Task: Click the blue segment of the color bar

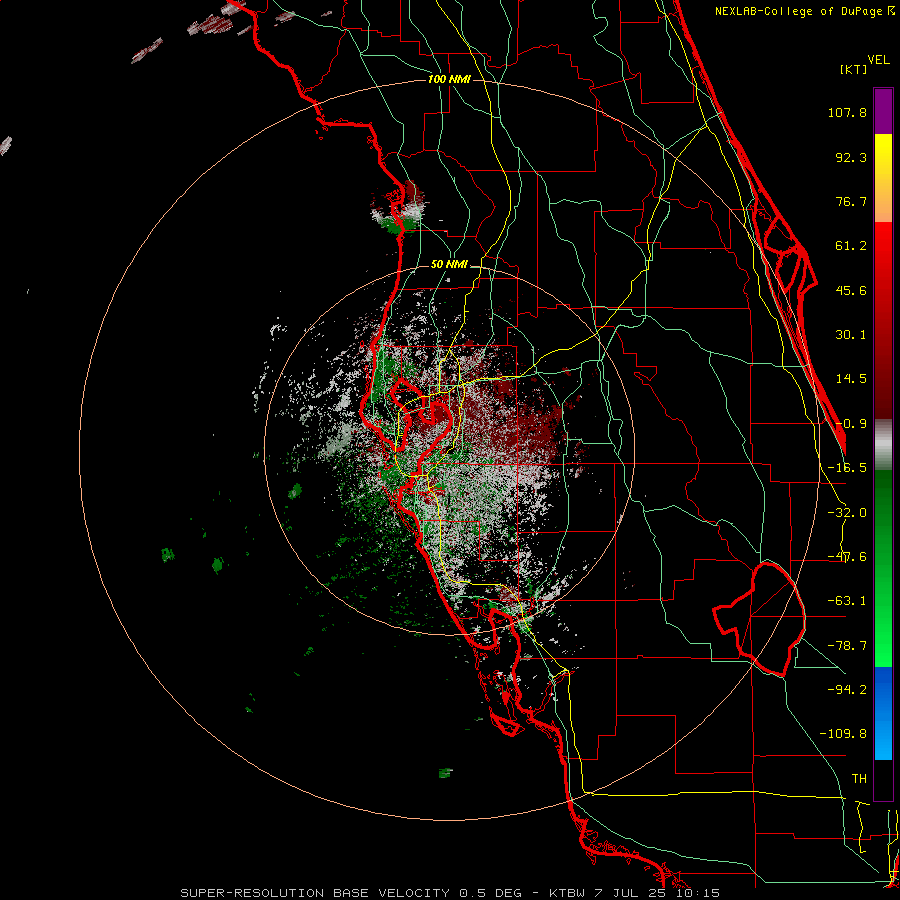Action: tap(883, 713)
